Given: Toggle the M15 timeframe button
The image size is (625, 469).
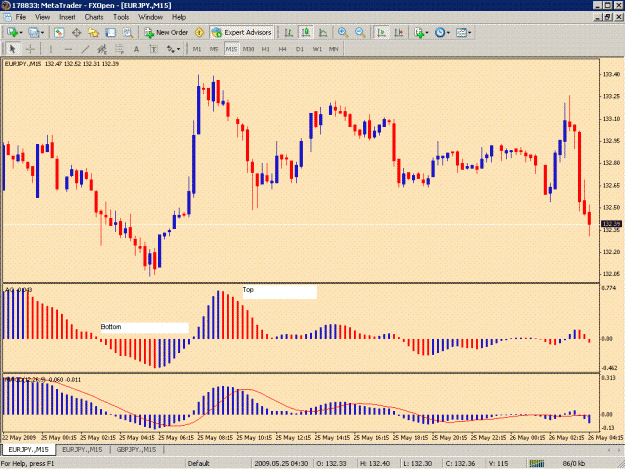Looking at the screenshot, I should (x=231, y=49).
